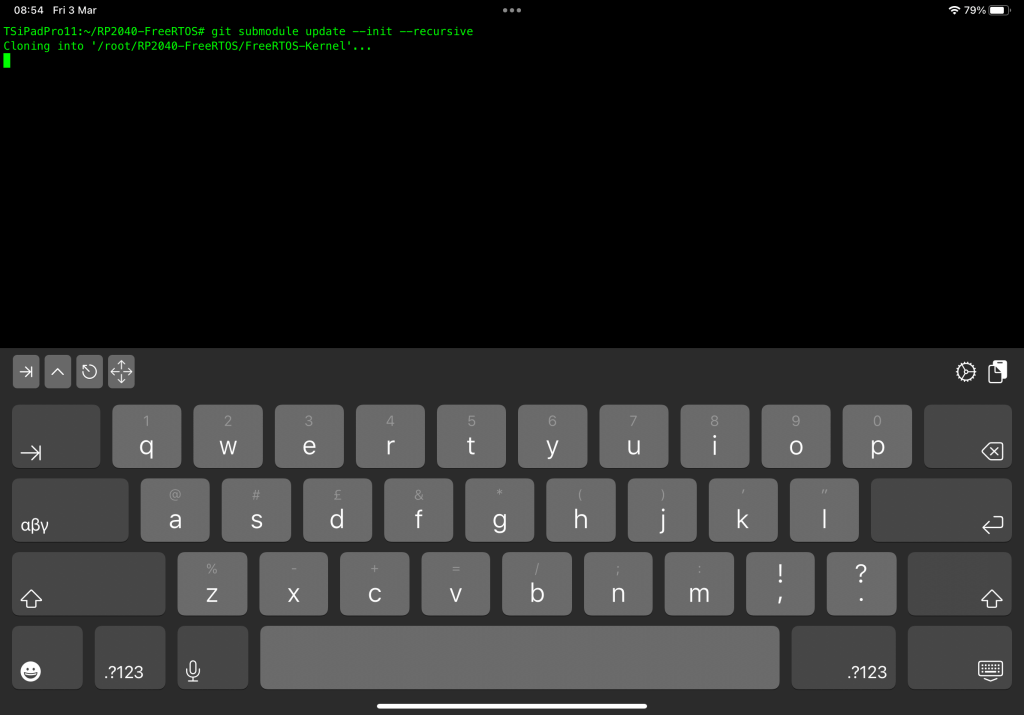Tap the large keyboard Tab key
The width and height of the screenshot is (1024, 715).
(x=56, y=437)
